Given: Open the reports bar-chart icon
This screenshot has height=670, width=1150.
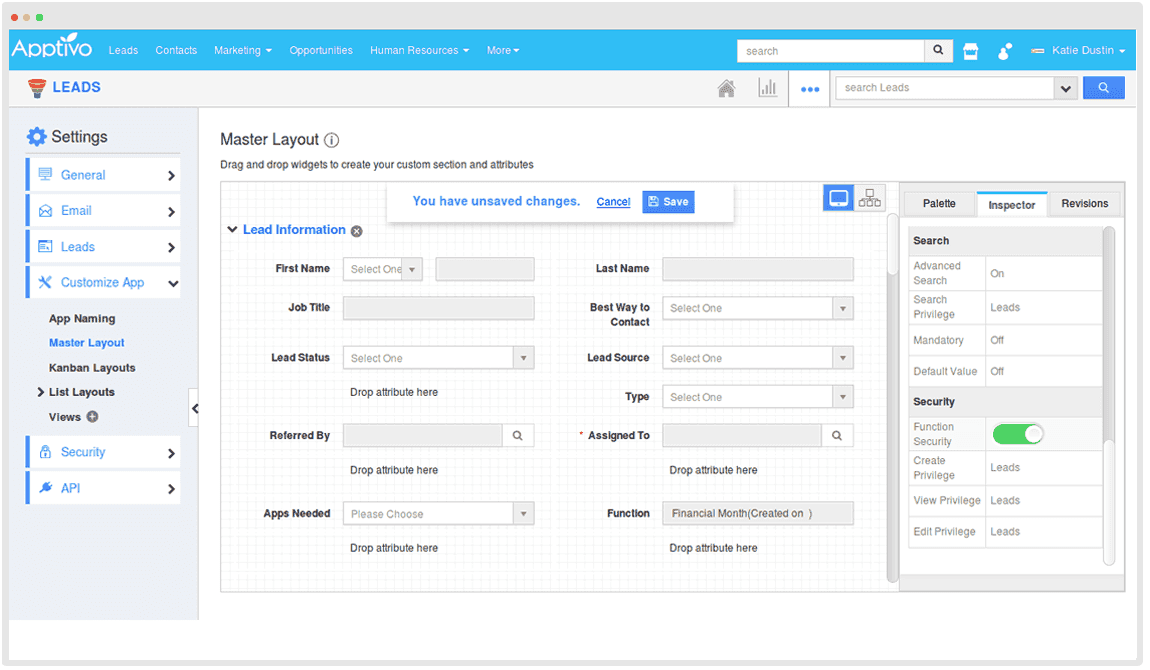Looking at the screenshot, I should (767, 88).
